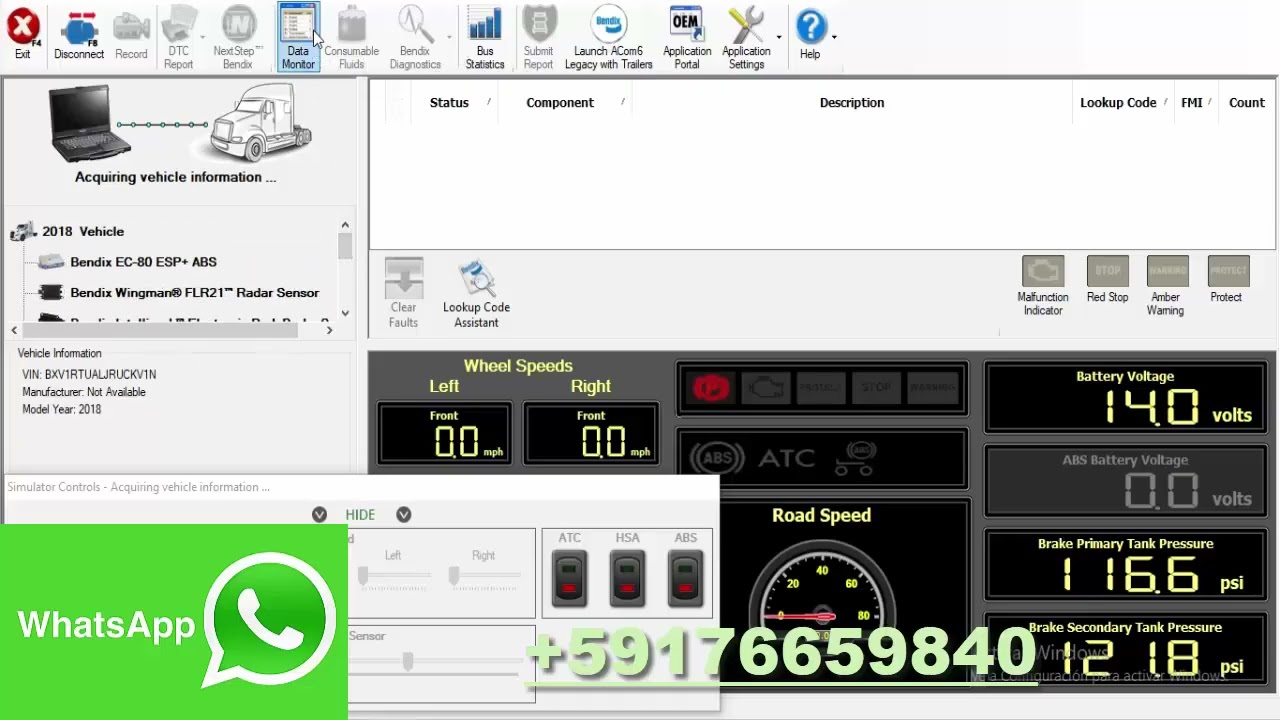Screen dimensions: 1280x720
Task: Sort by the FMI column header
Action: (1194, 102)
